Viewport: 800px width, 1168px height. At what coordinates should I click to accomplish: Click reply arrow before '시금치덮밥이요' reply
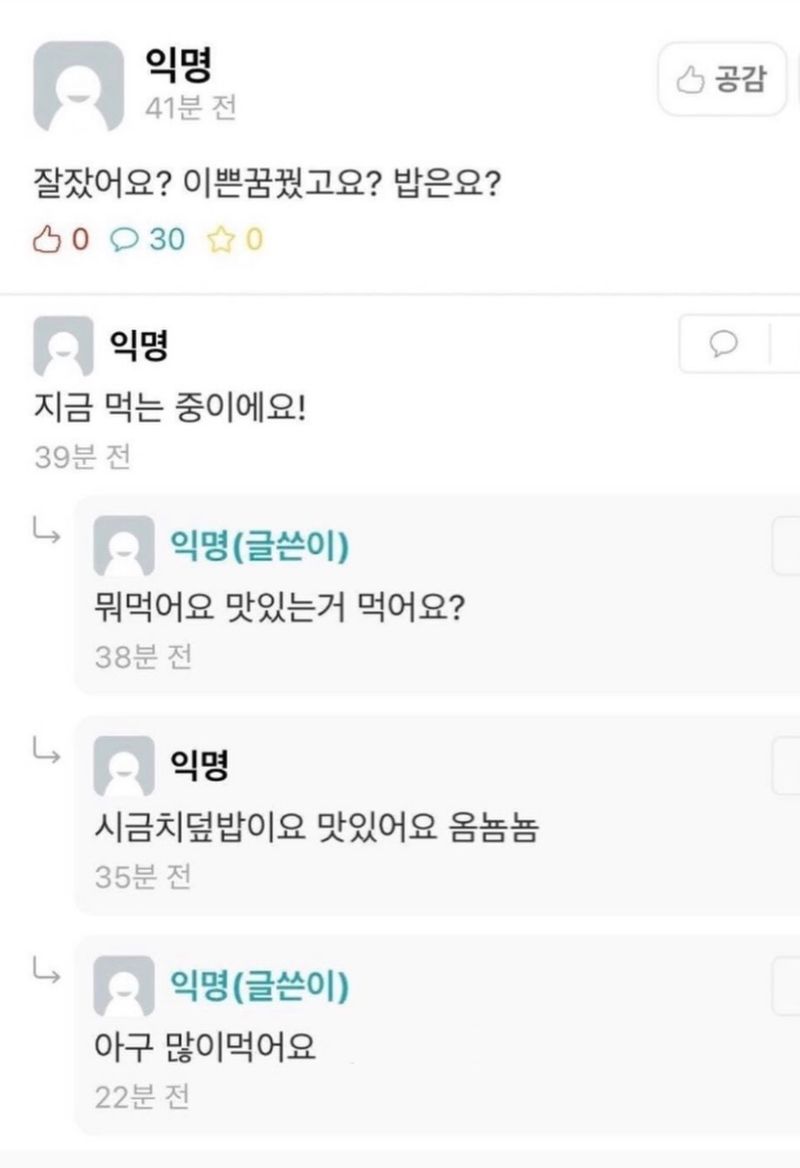click(x=46, y=752)
